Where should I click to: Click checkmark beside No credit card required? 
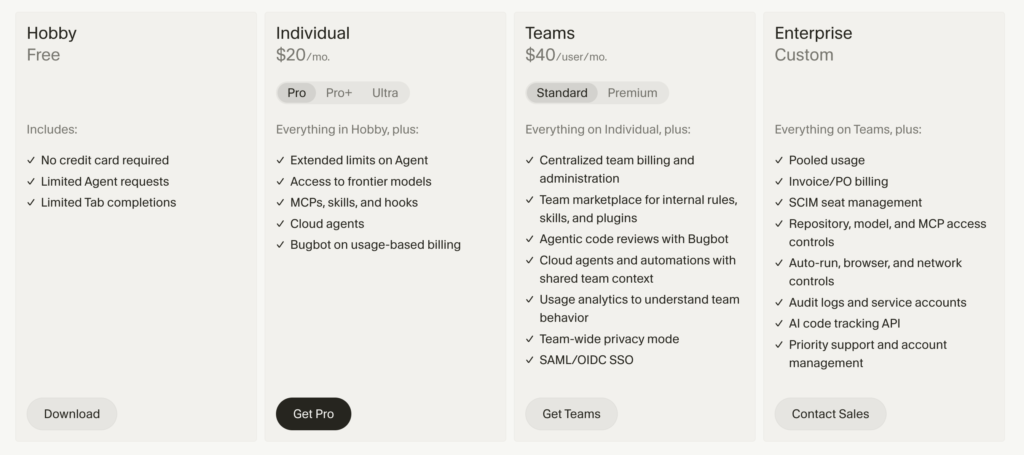pos(31,160)
